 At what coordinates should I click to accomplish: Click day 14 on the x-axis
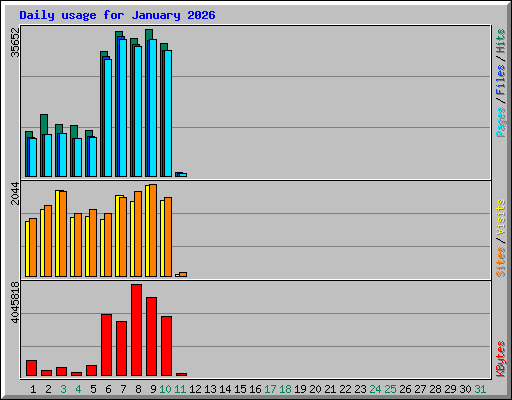pos(225,389)
